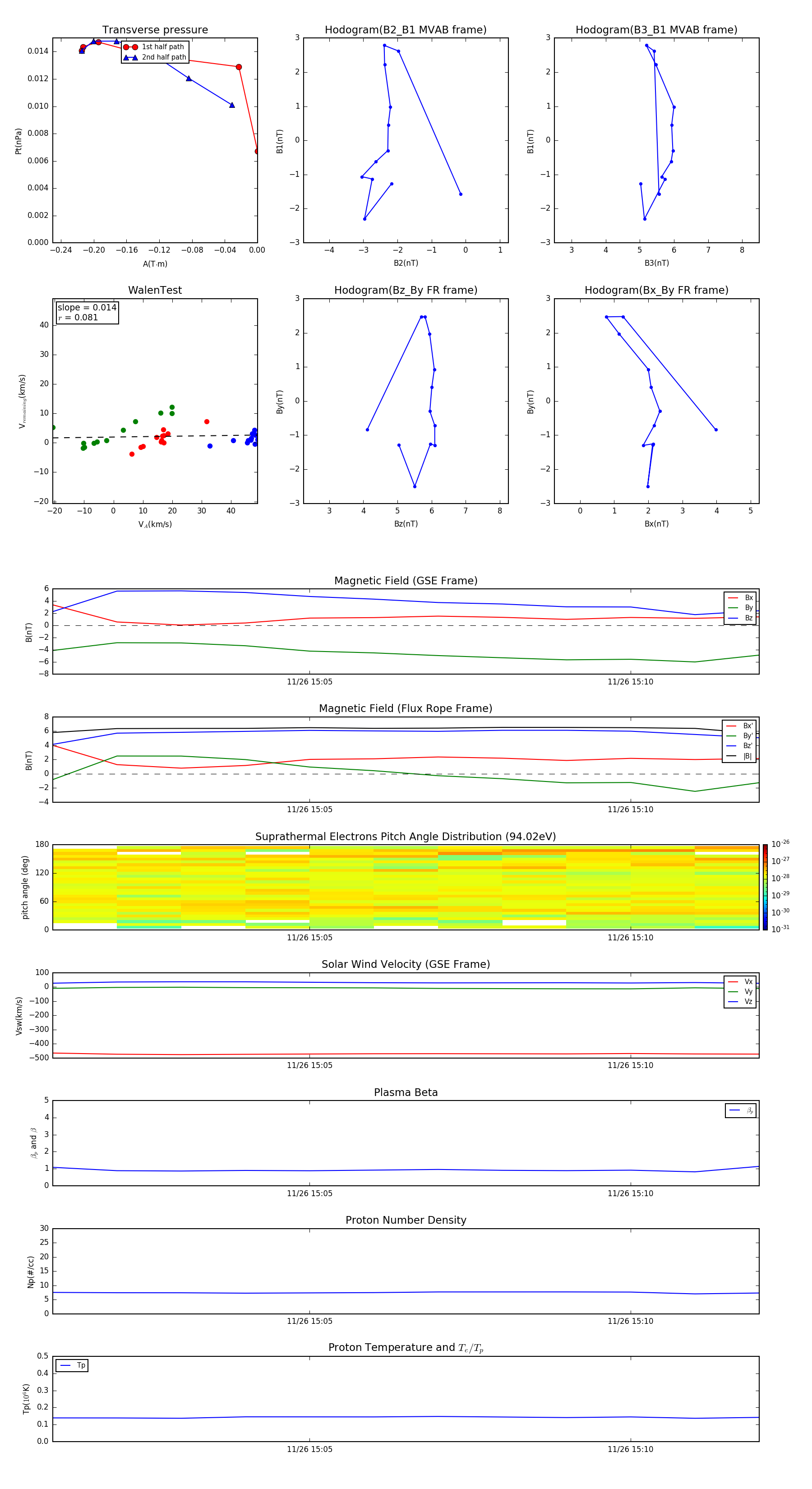The height and width of the screenshot is (1489, 812).
Task: Click the pitch angle heatmap
Action: coord(406,887)
